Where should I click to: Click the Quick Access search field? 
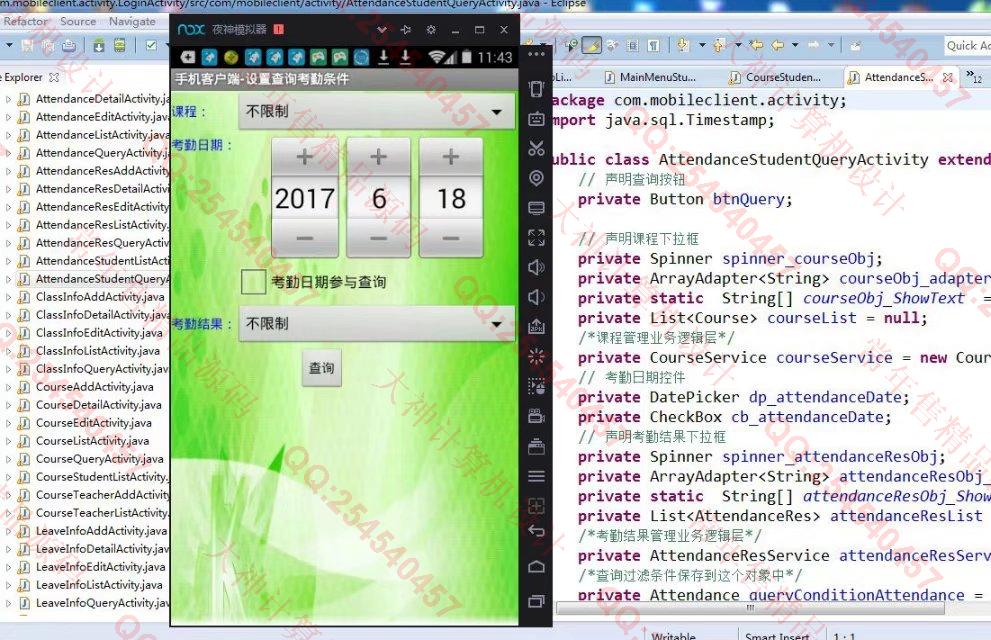tap(967, 45)
